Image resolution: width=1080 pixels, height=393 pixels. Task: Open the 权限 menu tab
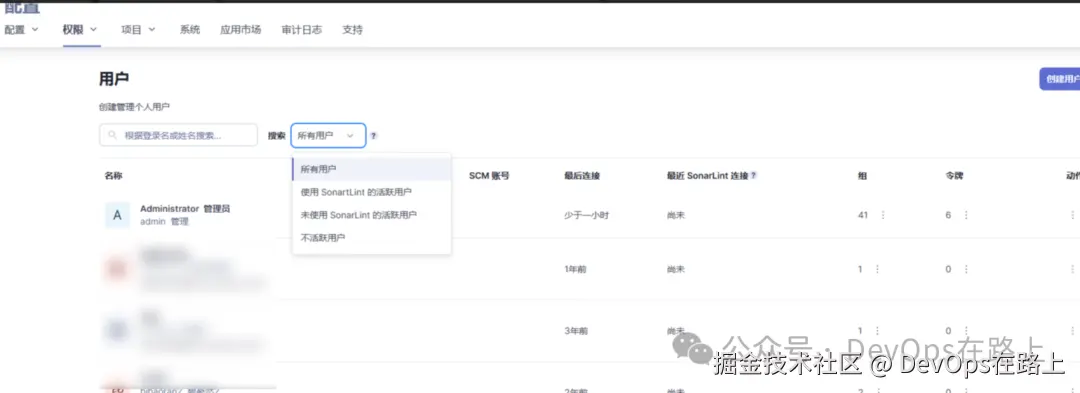[x=80, y=30]
